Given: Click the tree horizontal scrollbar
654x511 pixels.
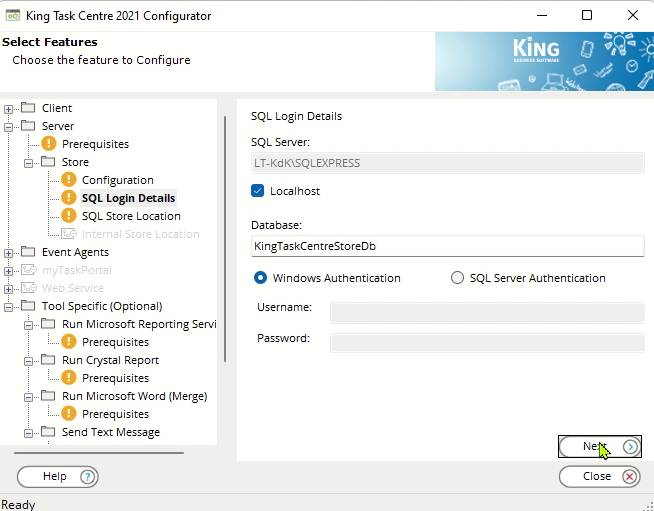Looking at the screenshot, I should click(99, 453).
